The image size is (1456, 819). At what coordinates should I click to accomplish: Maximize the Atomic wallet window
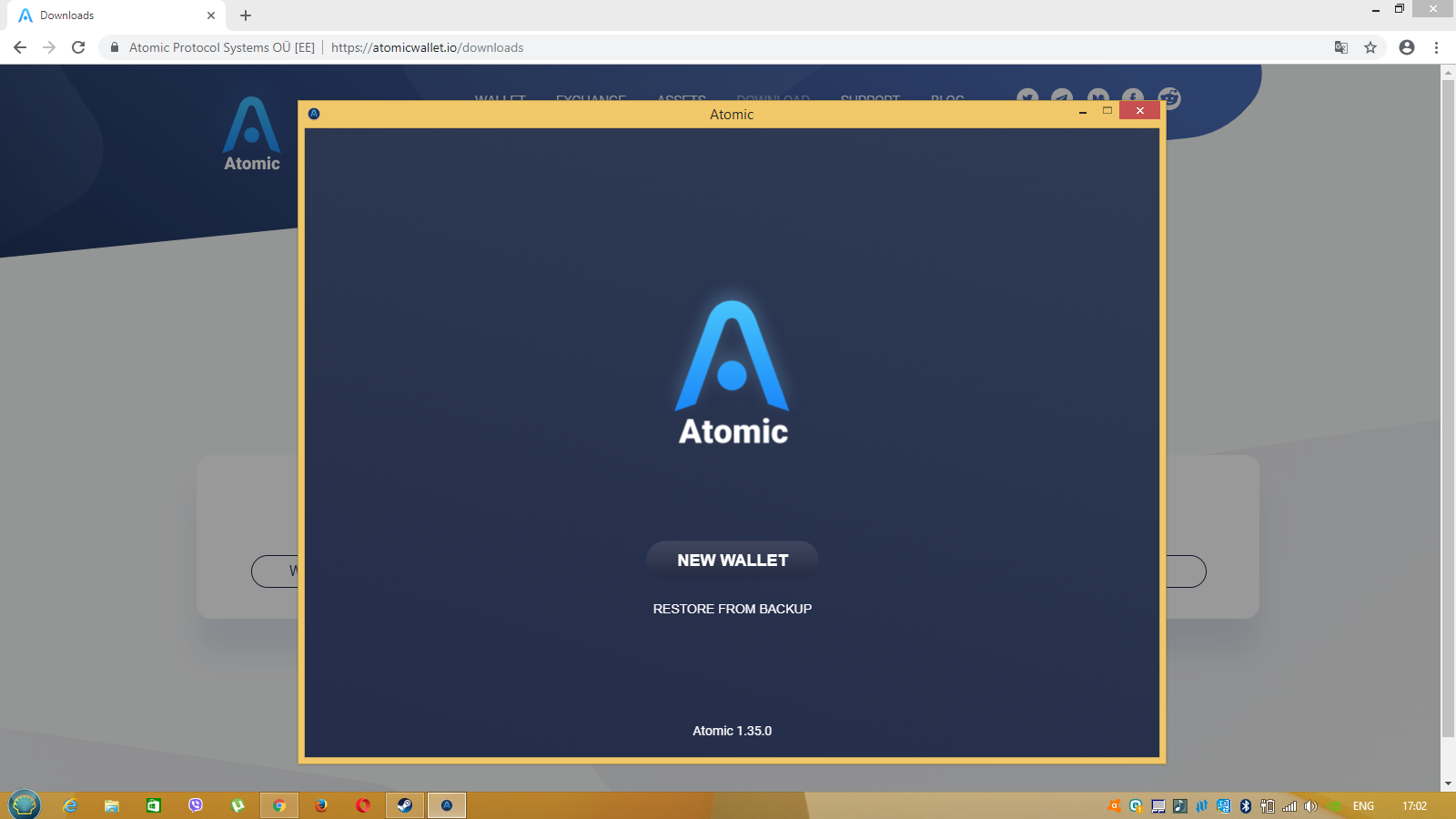tap(1107, 111)
